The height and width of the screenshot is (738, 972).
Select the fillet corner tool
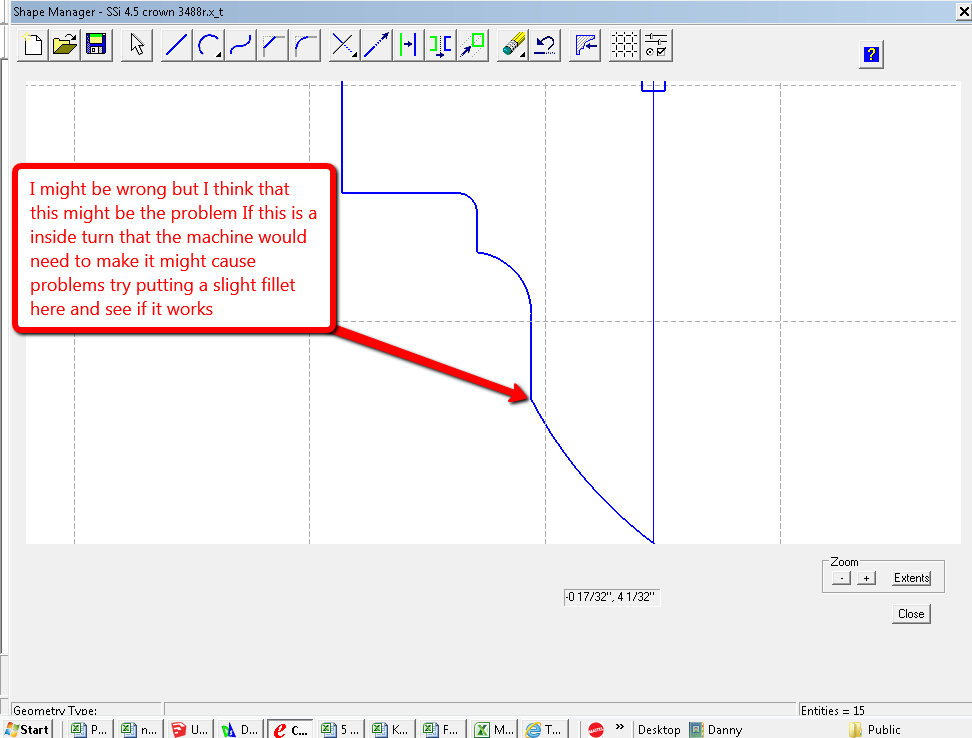pos(304,45)
